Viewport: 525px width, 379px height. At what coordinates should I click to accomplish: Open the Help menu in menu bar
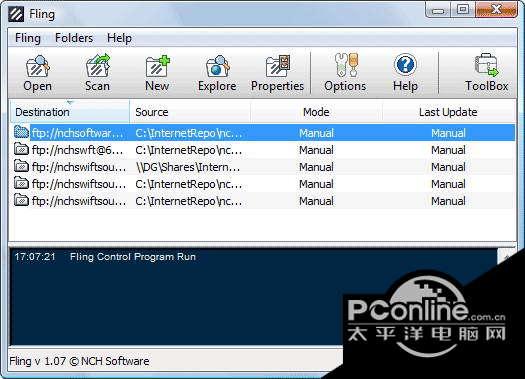tap(119, 38)
